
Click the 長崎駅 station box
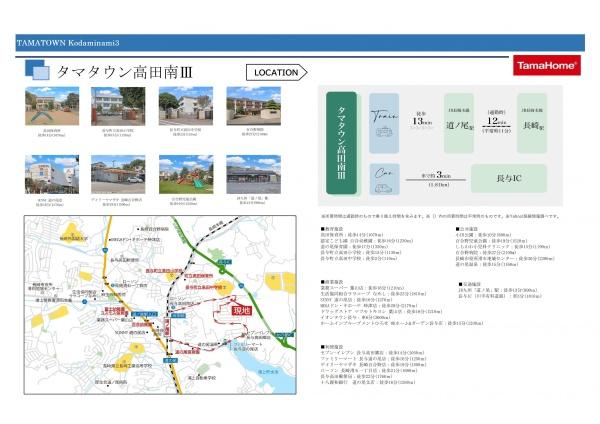532,123
